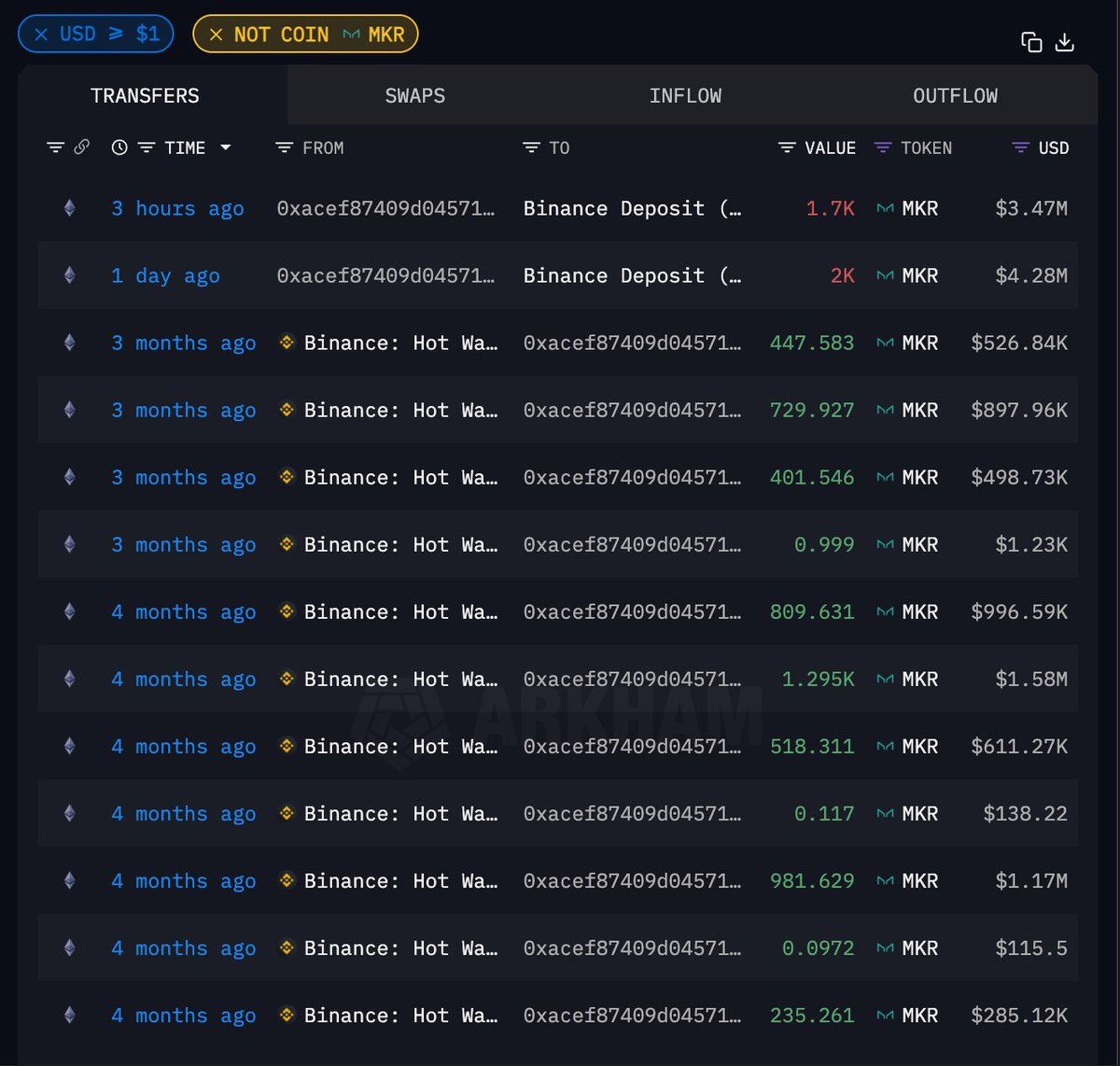This screenshot has height=1066, width=1120.
Task: Remove the NOT COIN MKR filter chip
Action: pos(216,35)
